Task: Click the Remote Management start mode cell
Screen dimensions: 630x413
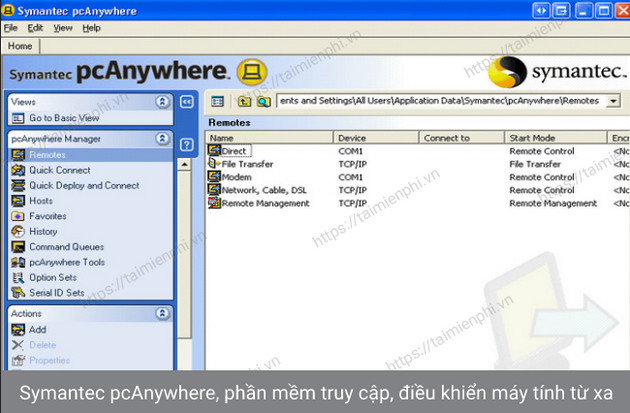Action: click(553, 203)
